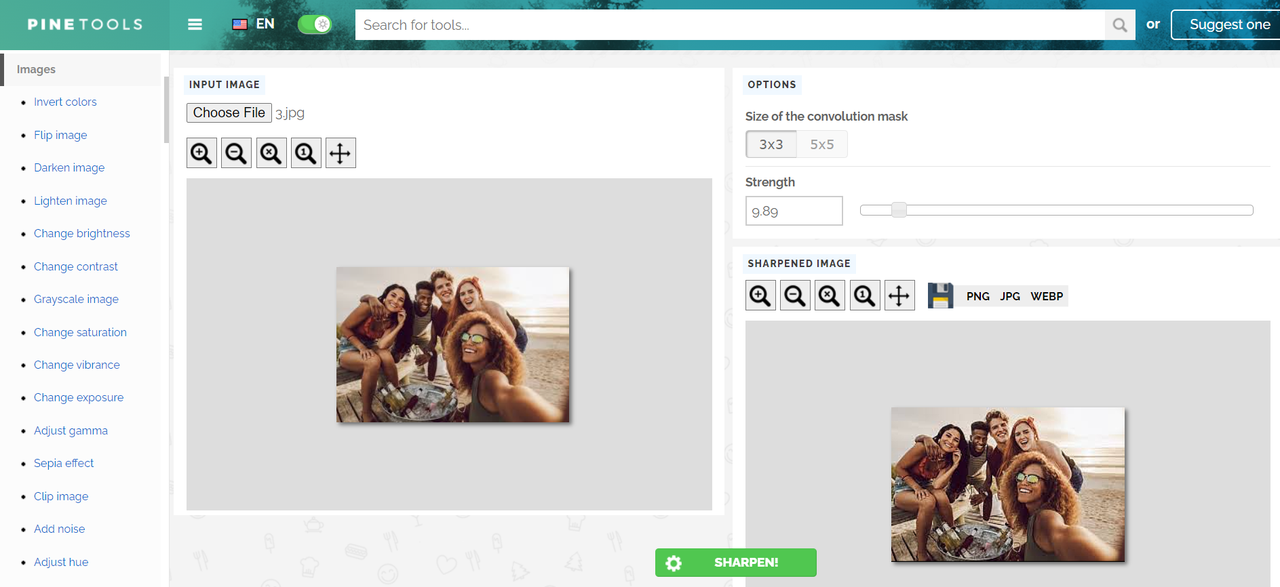The width and height of the screenshot is (1280, 587).
Task: Click the floppy disk save icon
Action: point(940,295)
